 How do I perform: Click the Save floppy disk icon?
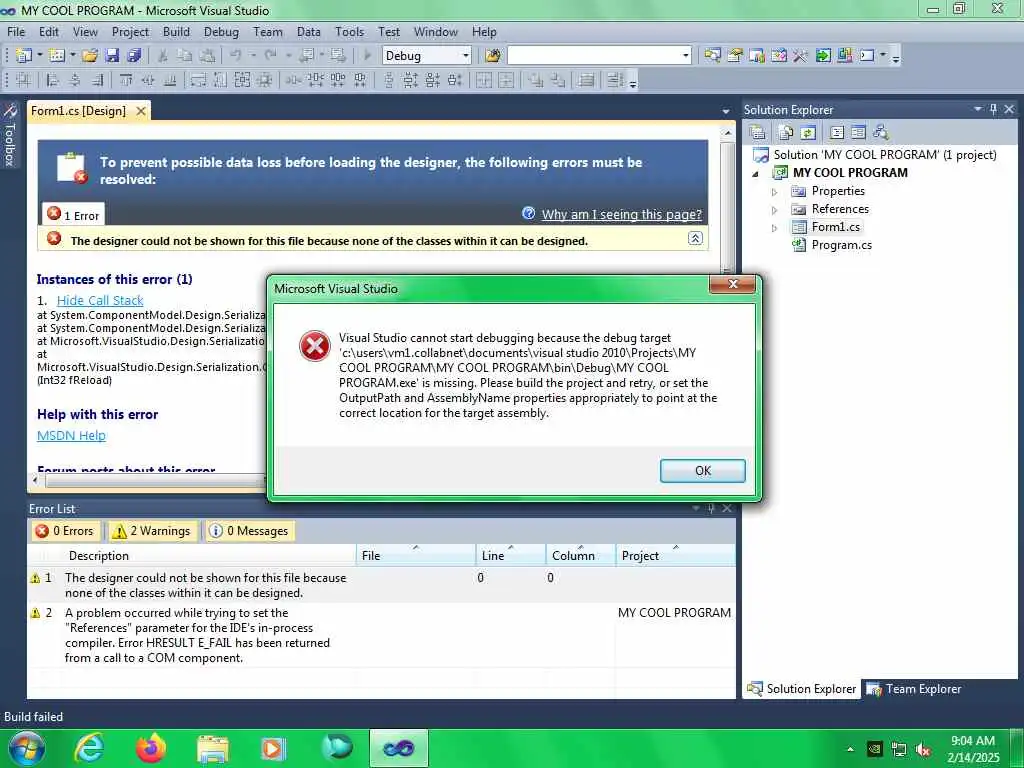click(112, 56)
